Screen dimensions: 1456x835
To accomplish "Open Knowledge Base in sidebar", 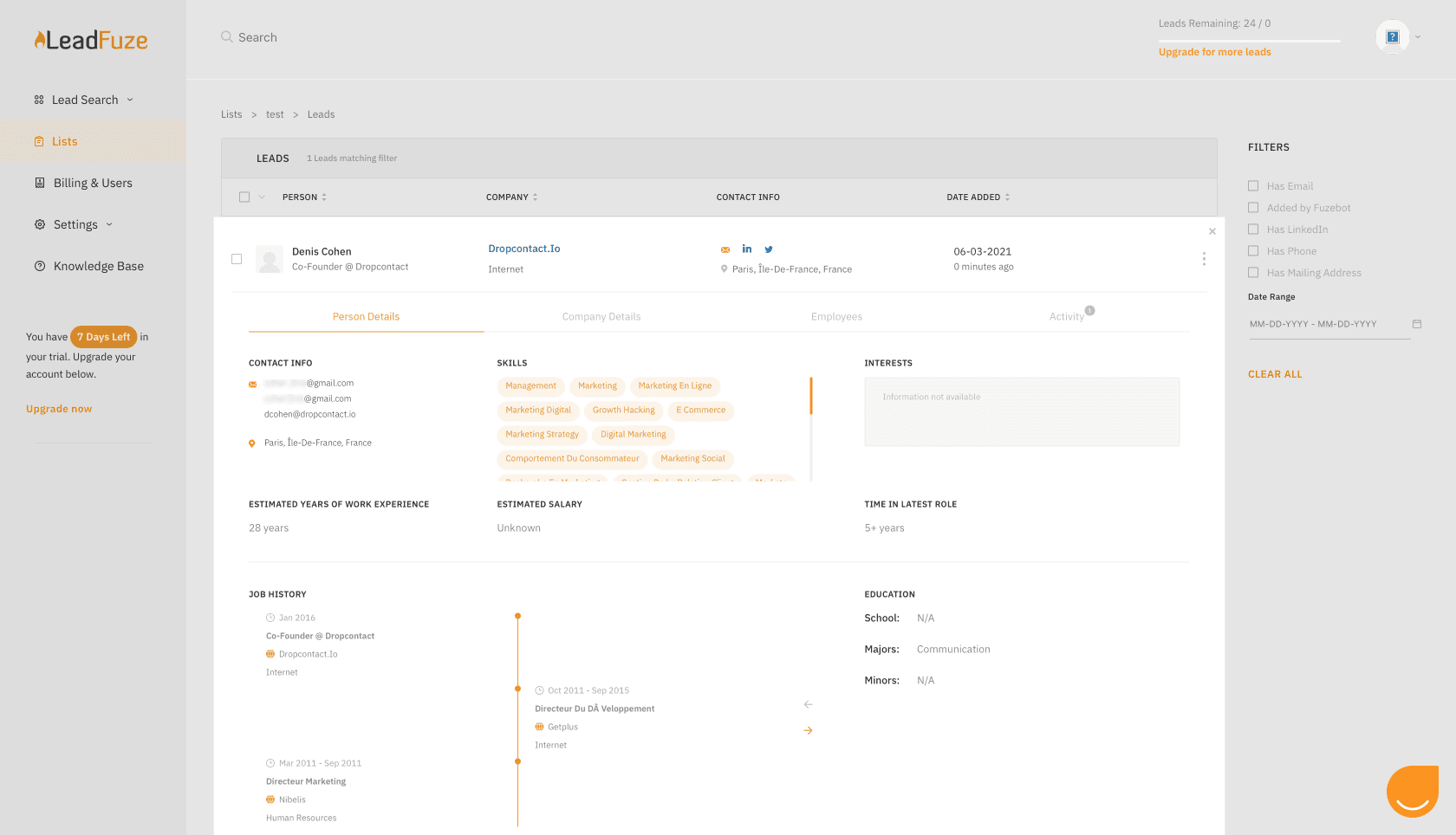I will point(99,266).
